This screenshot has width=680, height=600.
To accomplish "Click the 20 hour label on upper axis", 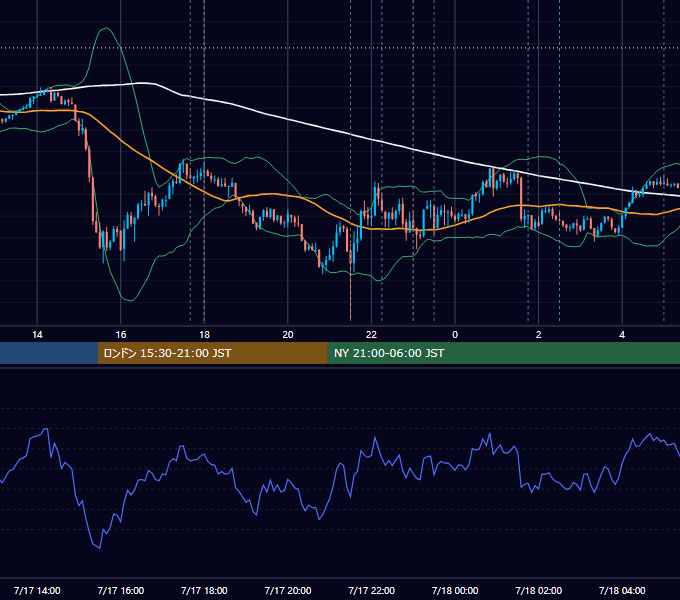I will coord(288,335).
